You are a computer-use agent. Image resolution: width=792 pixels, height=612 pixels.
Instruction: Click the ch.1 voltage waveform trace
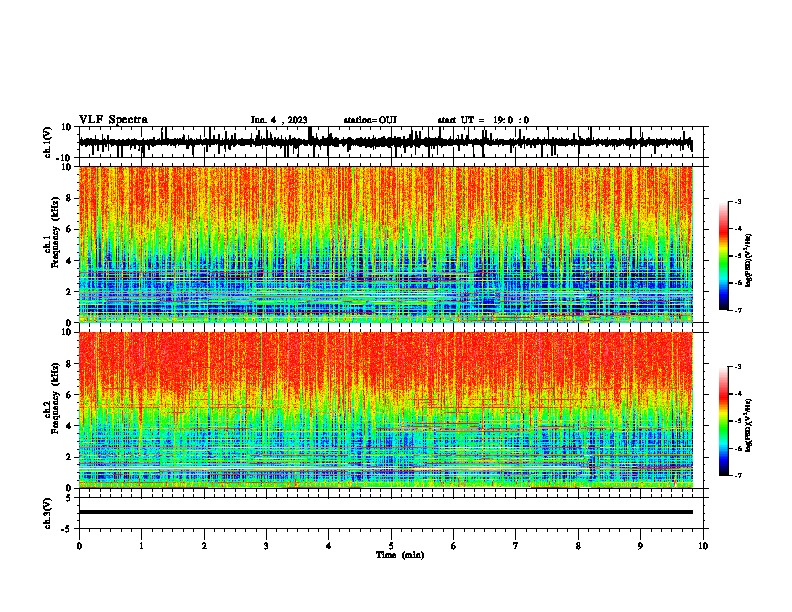click(x=386, y=142)
